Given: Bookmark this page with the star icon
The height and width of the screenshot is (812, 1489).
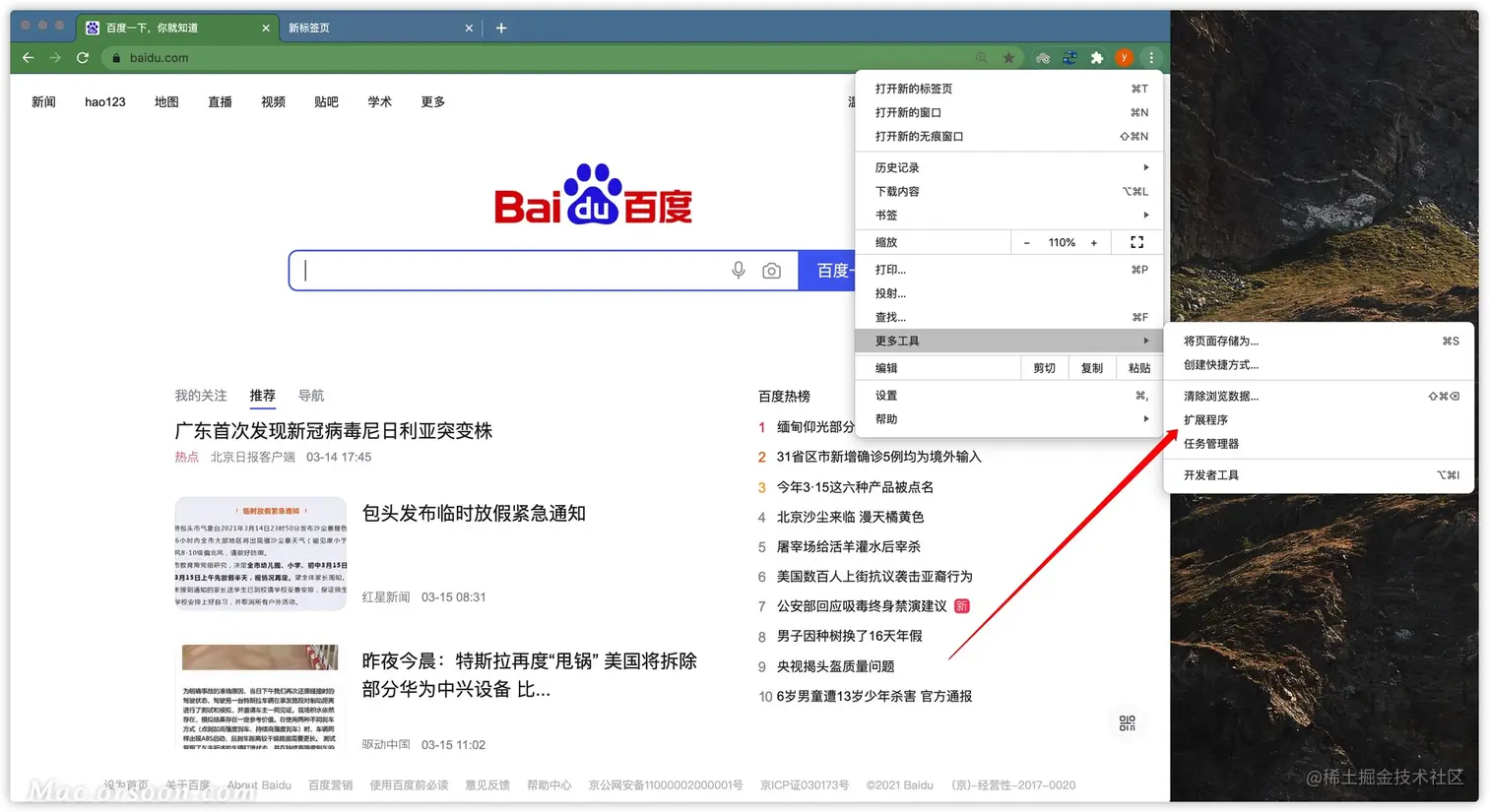Looking at the screenshot, I should click(x=1008, y=58).
